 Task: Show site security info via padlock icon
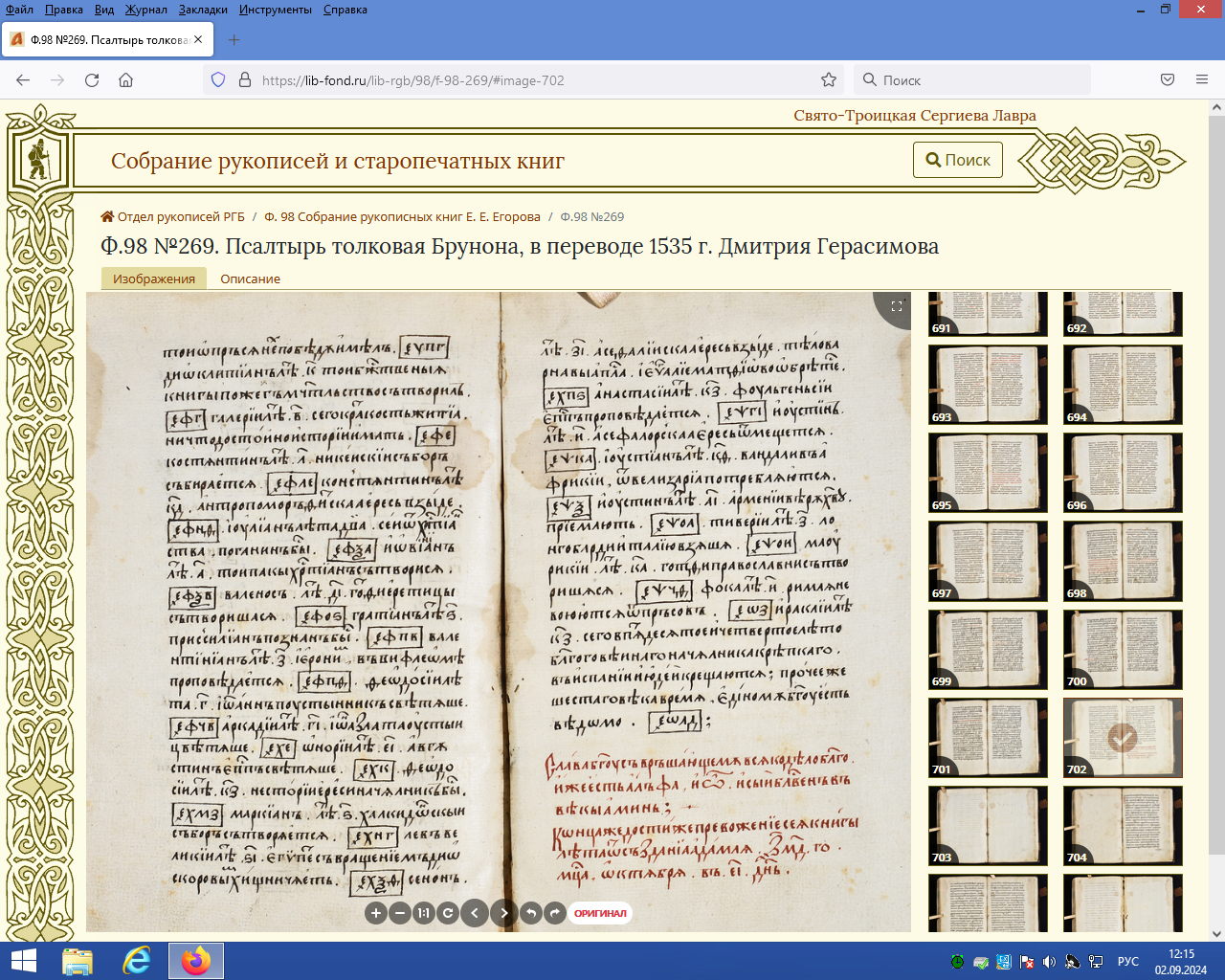click(244, 80)
